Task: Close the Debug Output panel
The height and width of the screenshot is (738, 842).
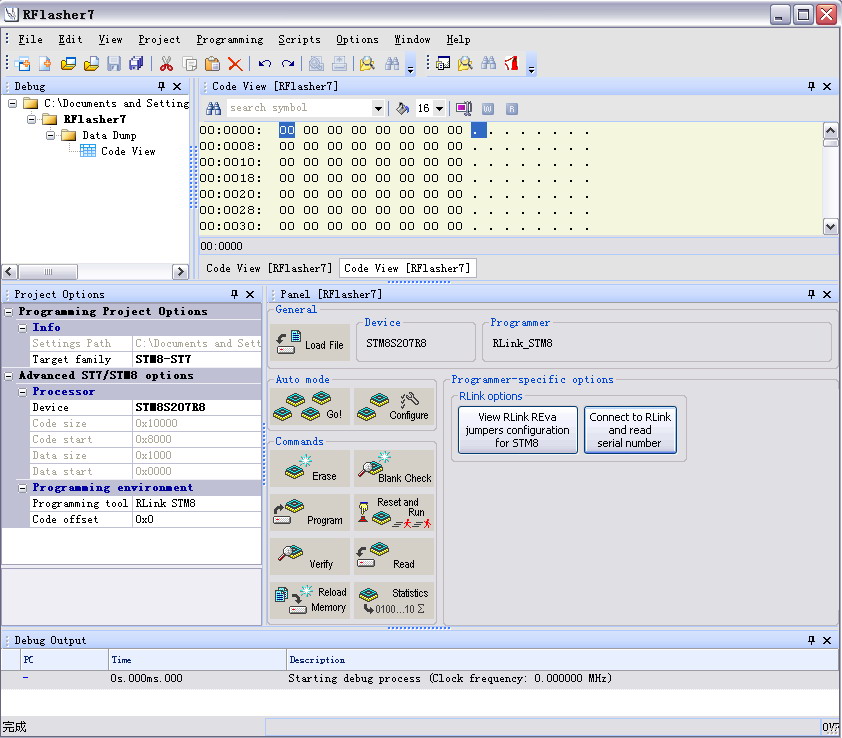Action: tap(827, 640)
